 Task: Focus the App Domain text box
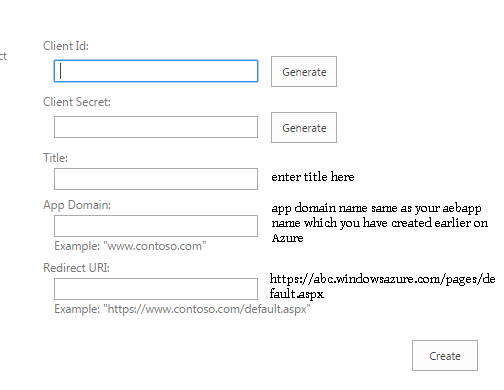point(156,226)
